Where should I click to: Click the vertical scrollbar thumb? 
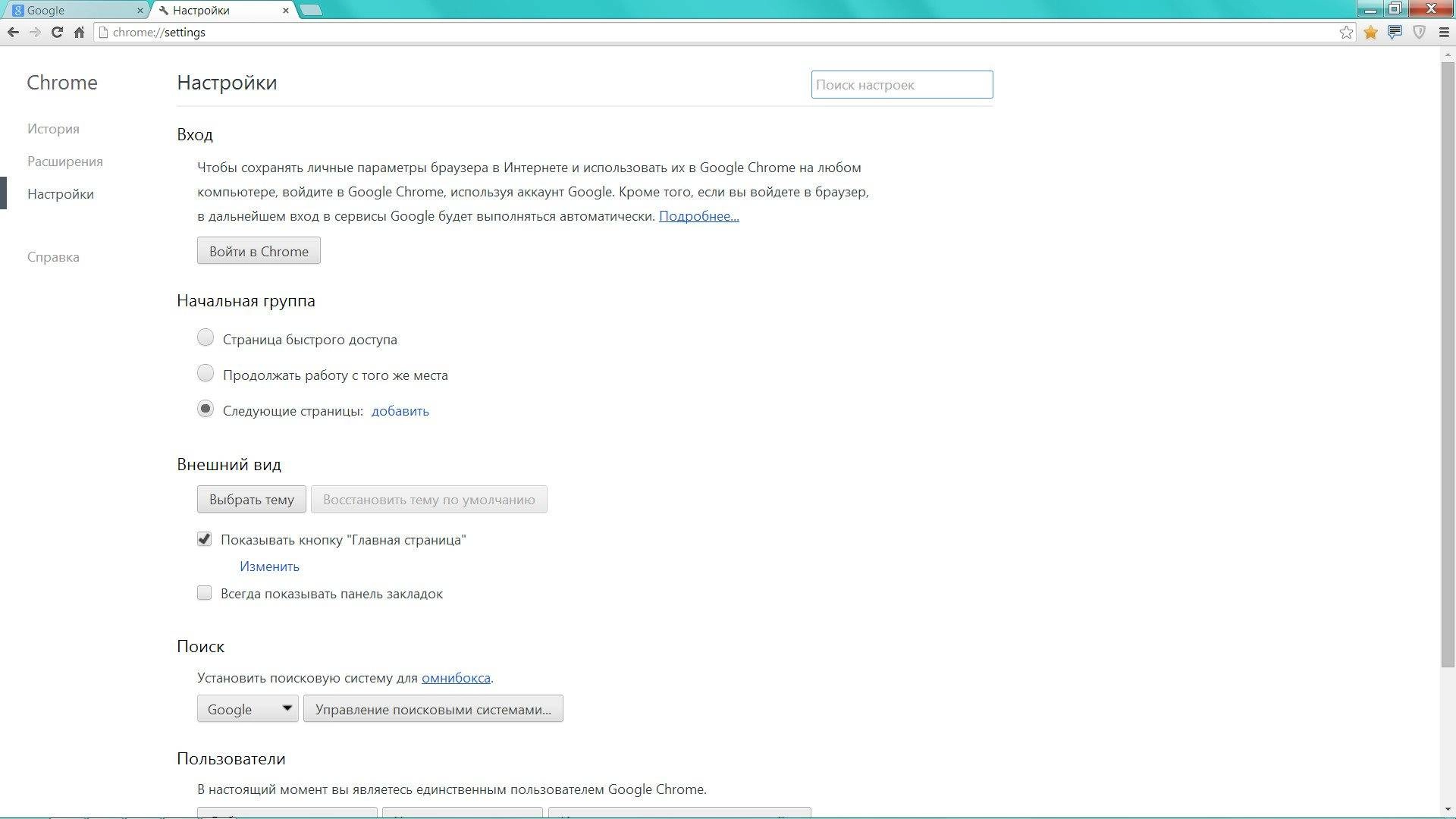(1448, 364)
